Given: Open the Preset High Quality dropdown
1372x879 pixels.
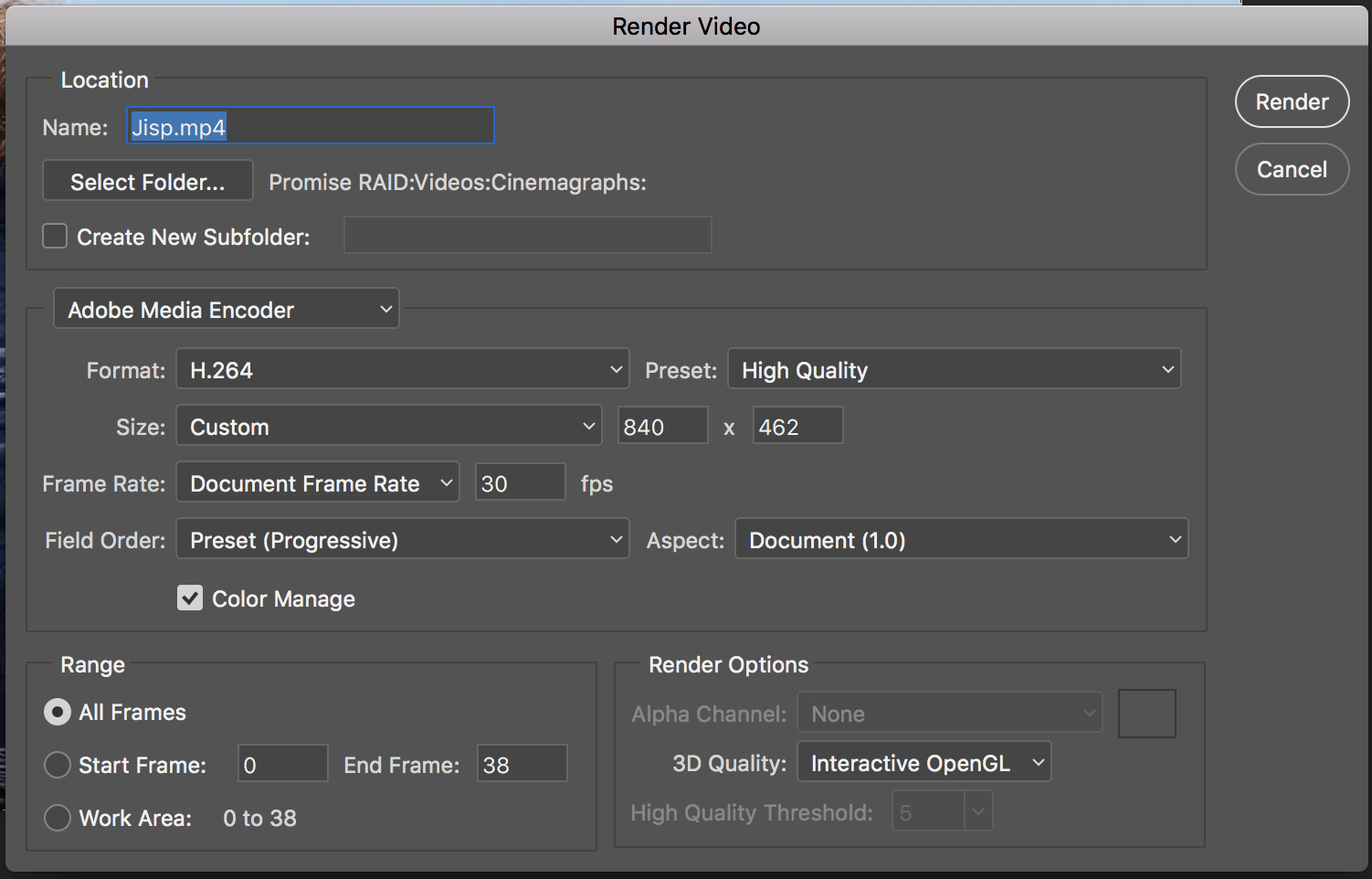Looking at the screenshot, I should coord(954,369).
